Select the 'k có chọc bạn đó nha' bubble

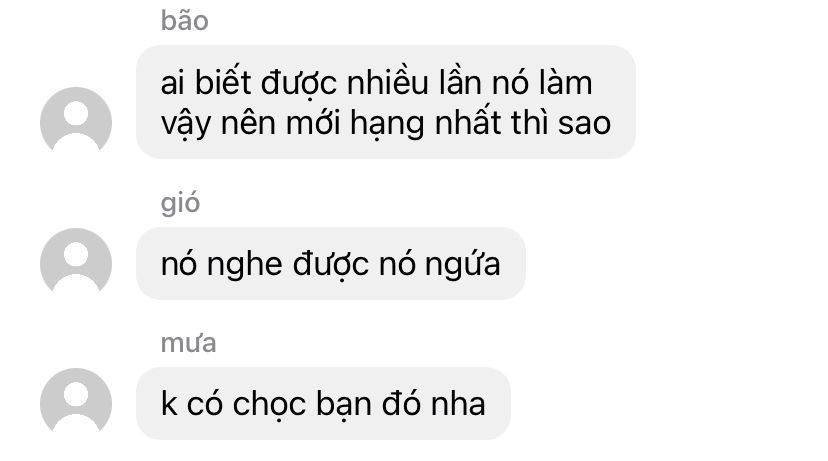click(323, 403)
